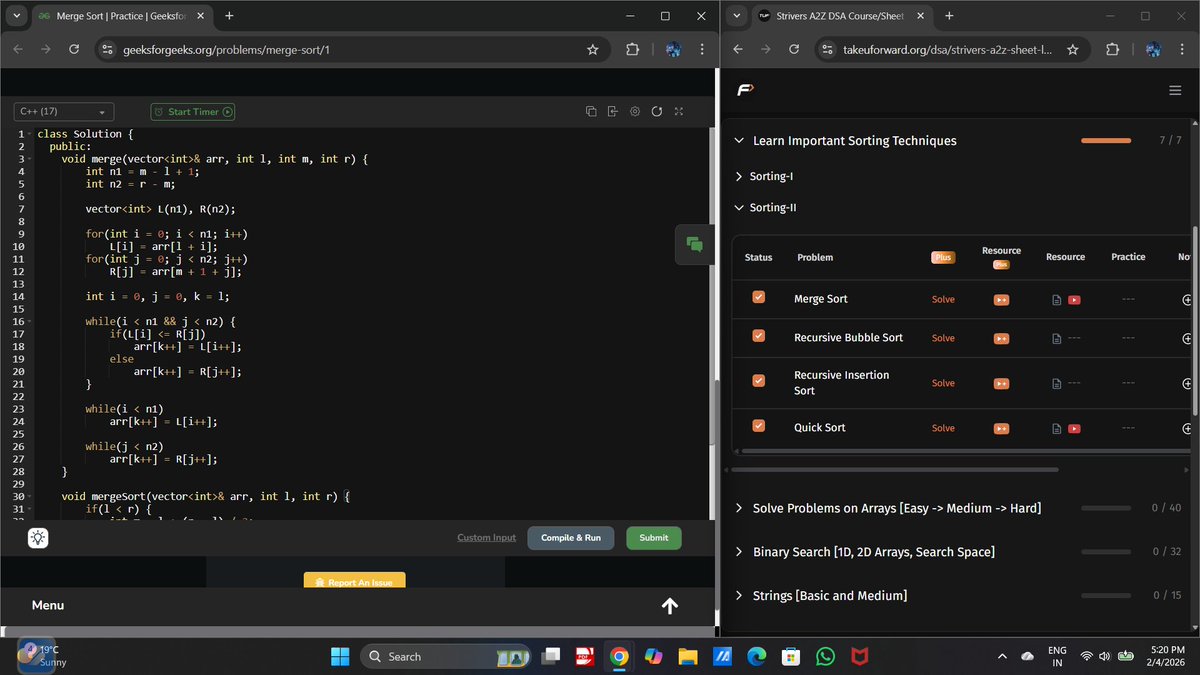Copy the code using the editor copy icon

coord(591,111)
